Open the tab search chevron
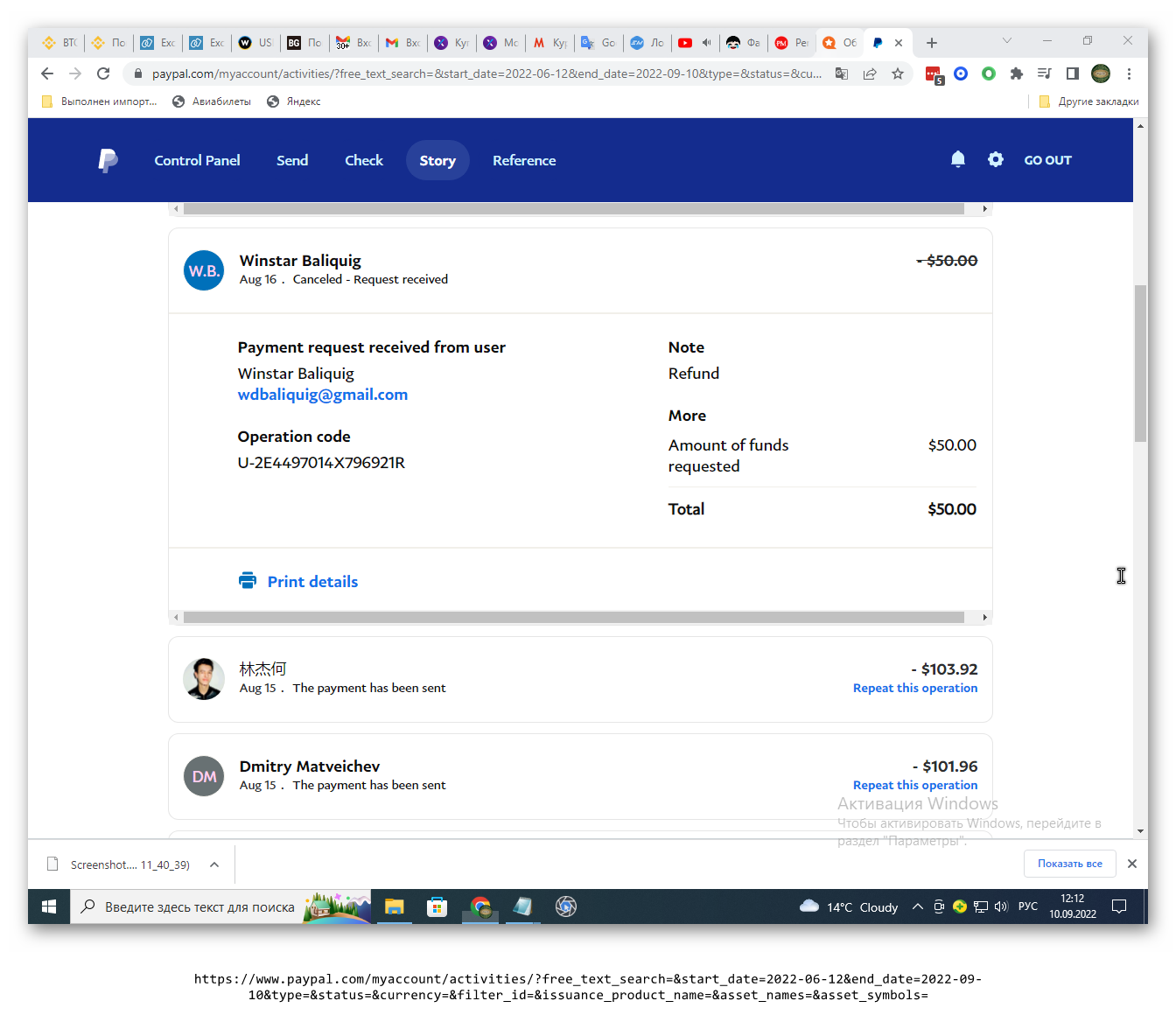The height and width of the screenshot is (1022, 1176). (1007, 40)
